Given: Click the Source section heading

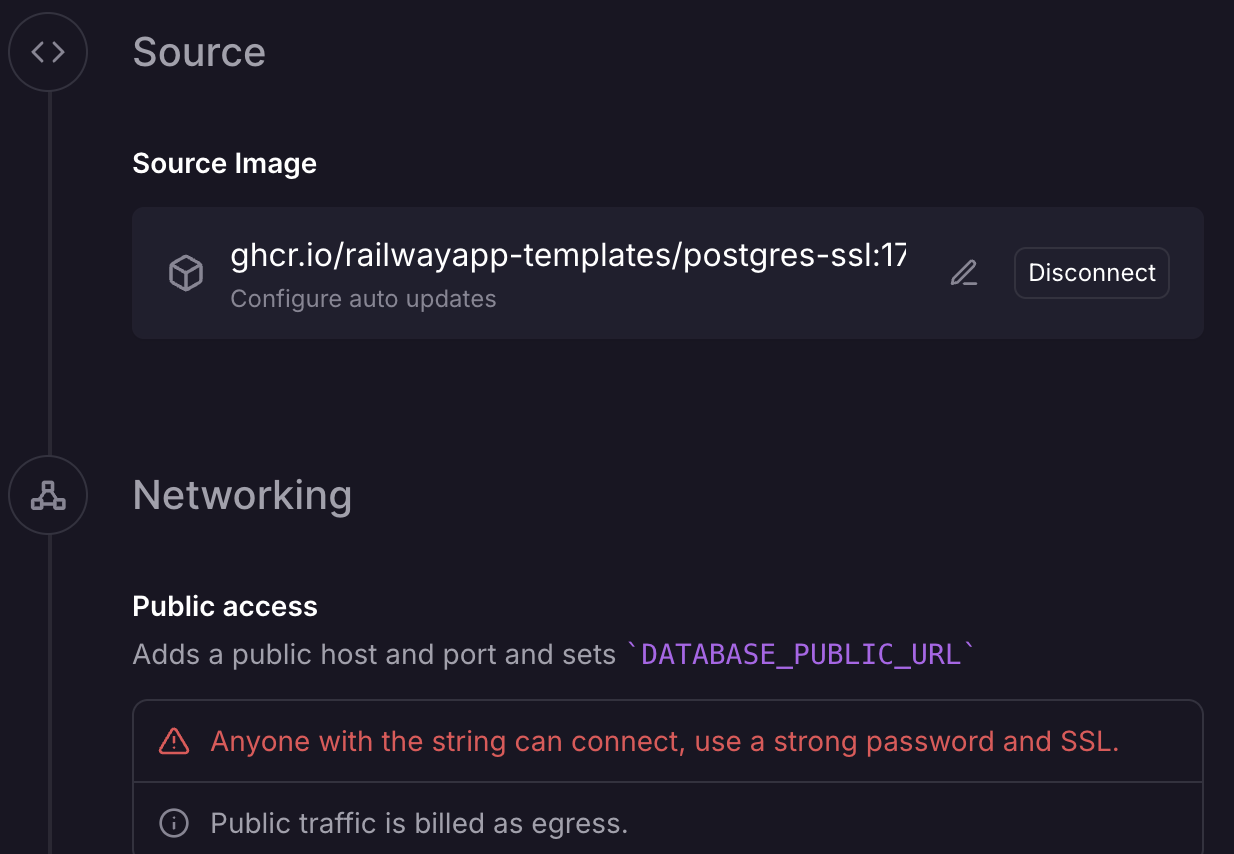Looking at the screenshot, I should coord(199,52).
